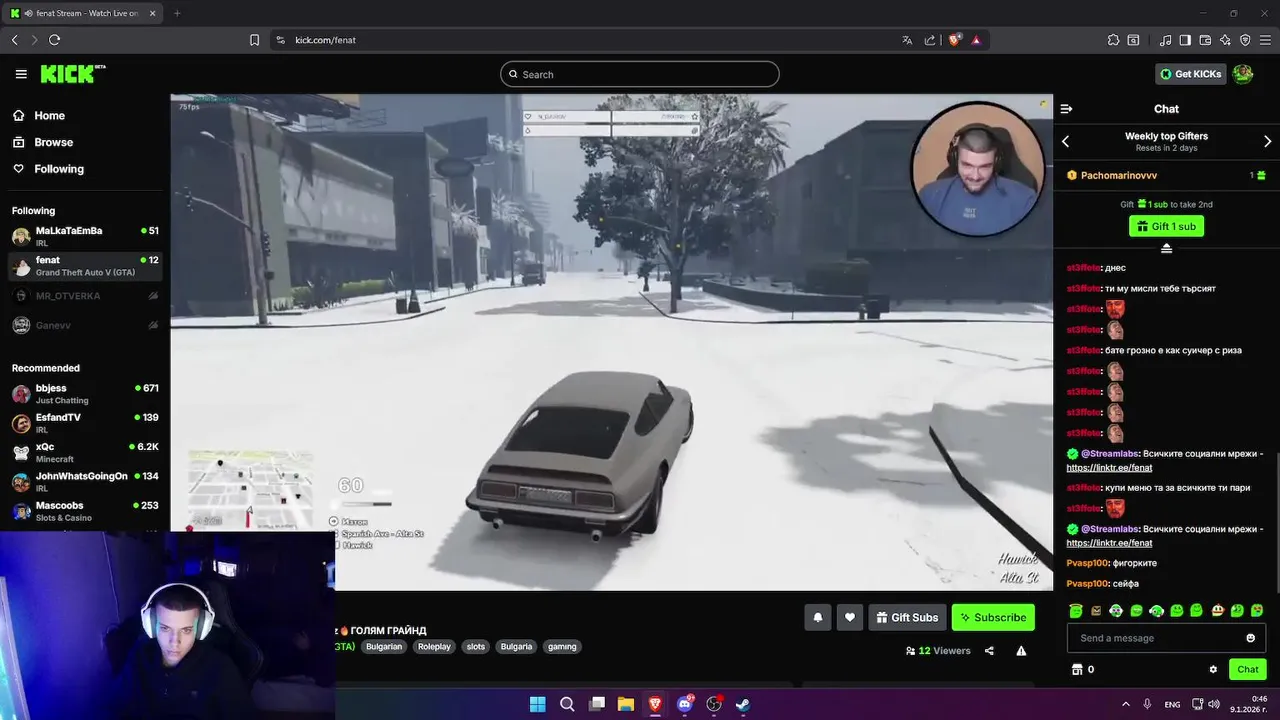
Task: Select the last crying green emote
Action: (x=1257, y=611)
